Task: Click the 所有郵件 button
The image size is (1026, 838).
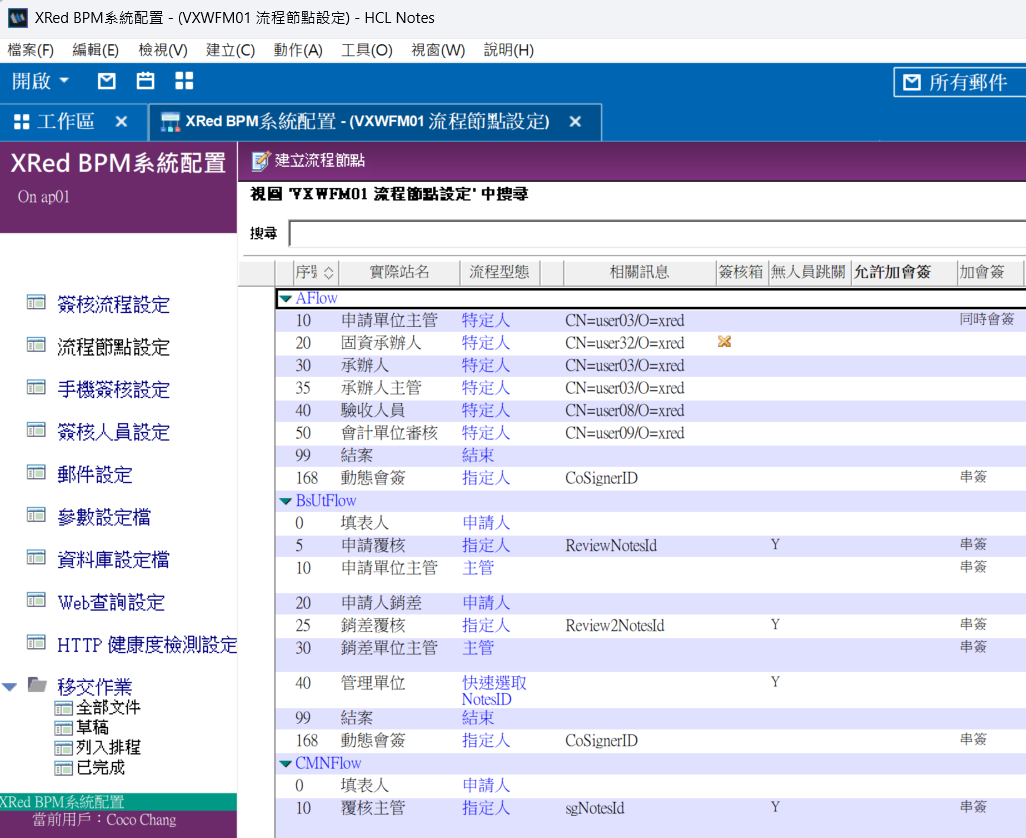Action: [958, 82]
